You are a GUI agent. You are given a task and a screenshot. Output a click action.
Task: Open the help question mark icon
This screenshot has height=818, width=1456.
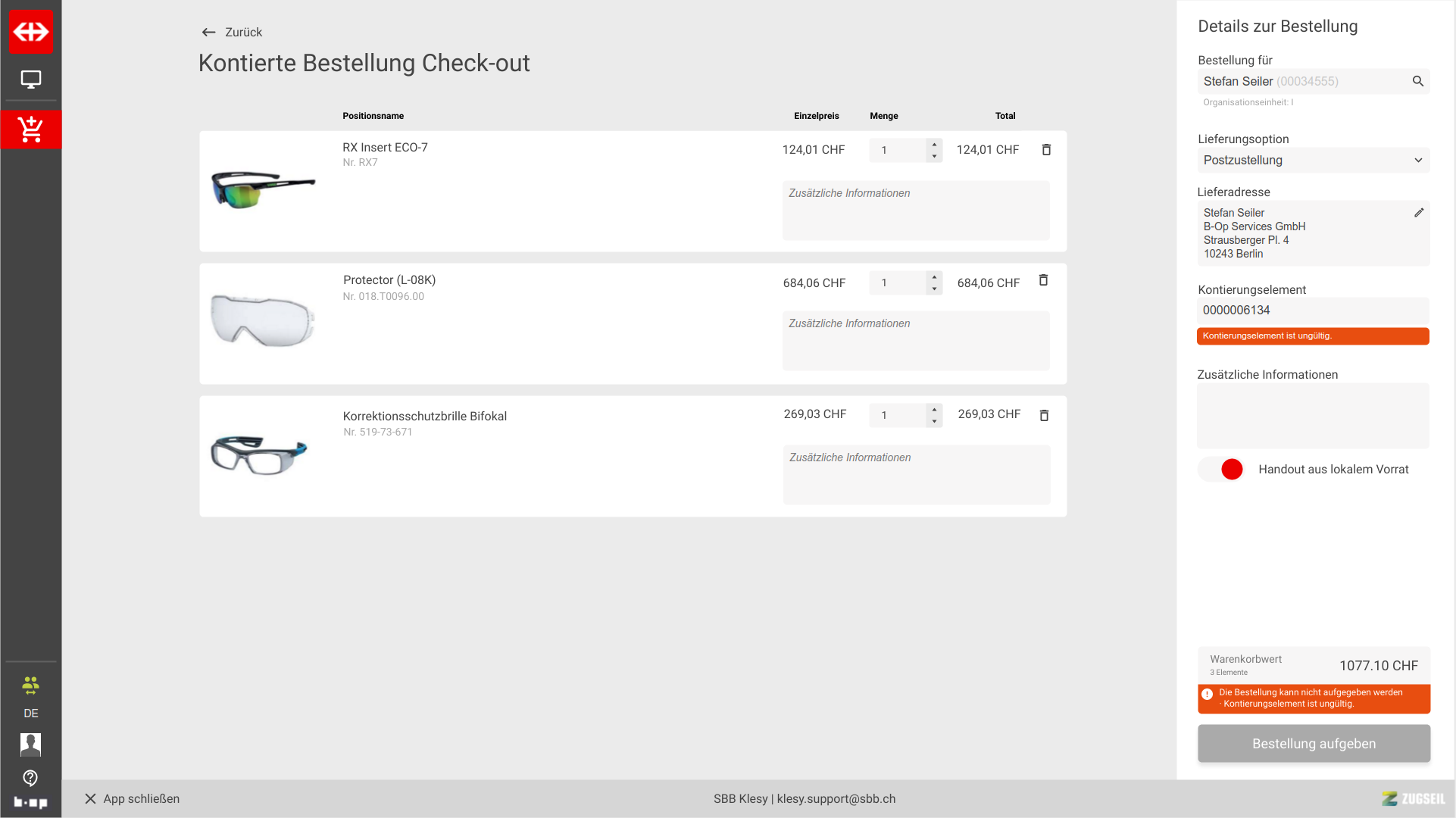pyautogui.click(x=30, y=778)
